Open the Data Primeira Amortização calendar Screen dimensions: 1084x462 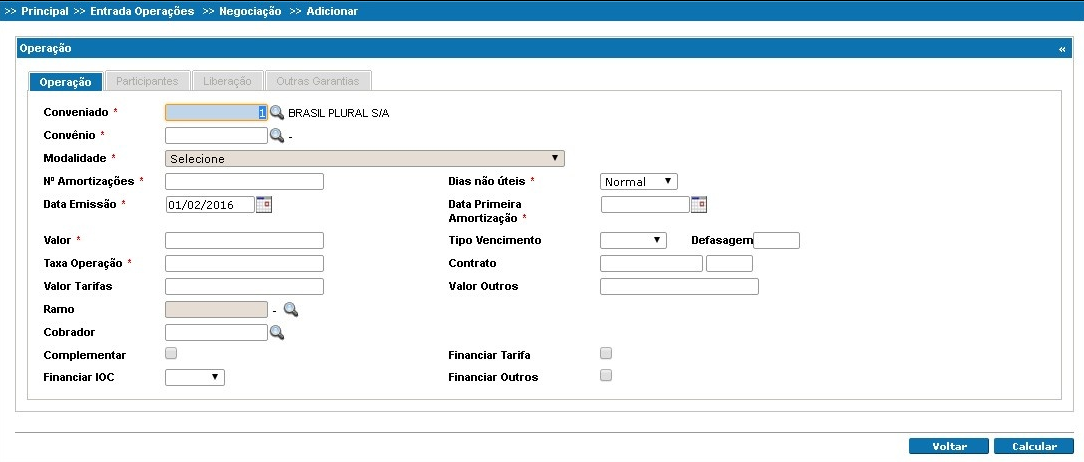pyautogui.click(x=699, y=204)
